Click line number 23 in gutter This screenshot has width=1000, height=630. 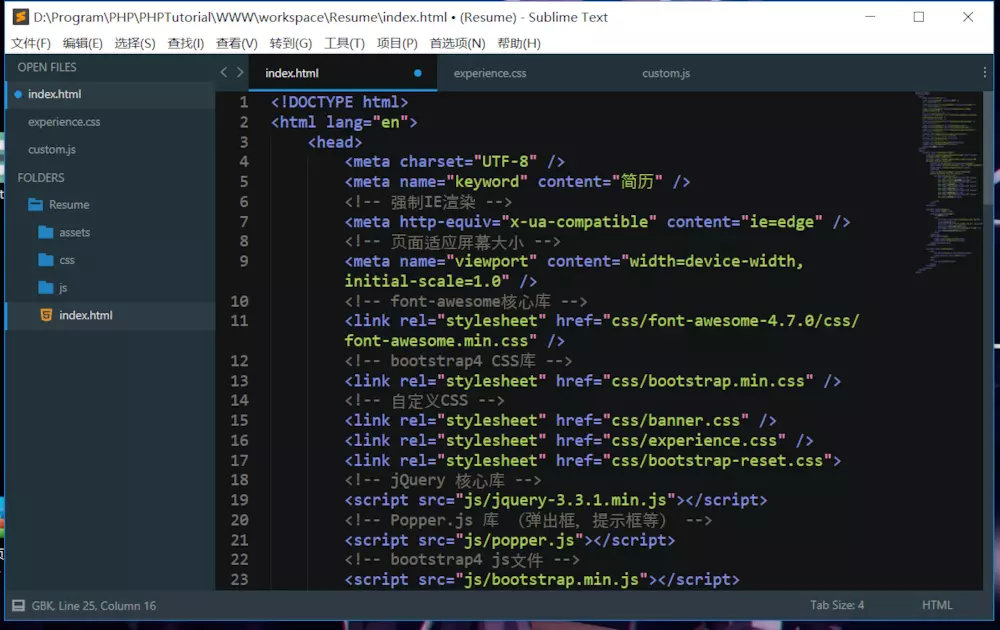point(239,580)
